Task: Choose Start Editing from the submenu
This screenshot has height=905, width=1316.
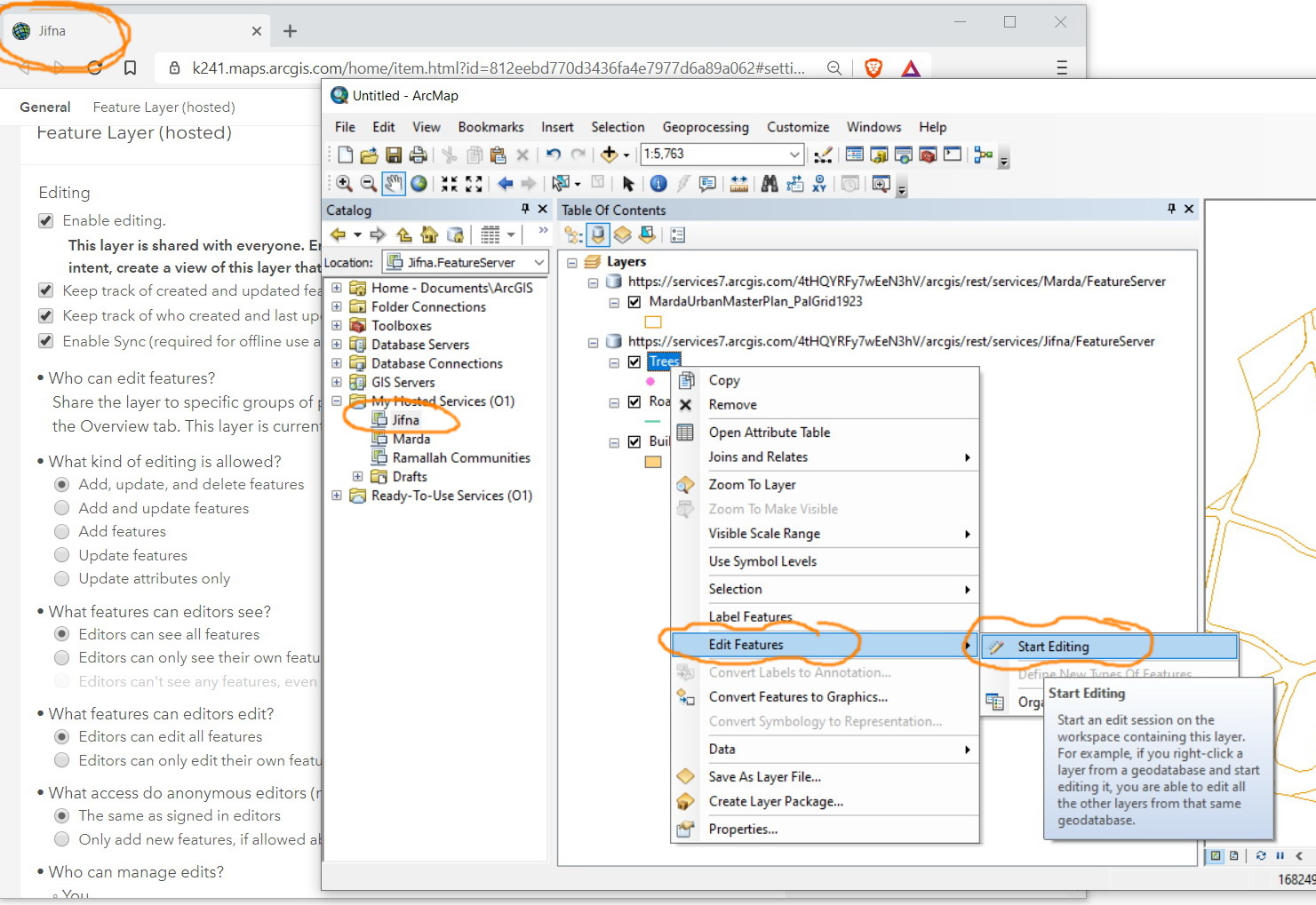Action: [1053, 647]
